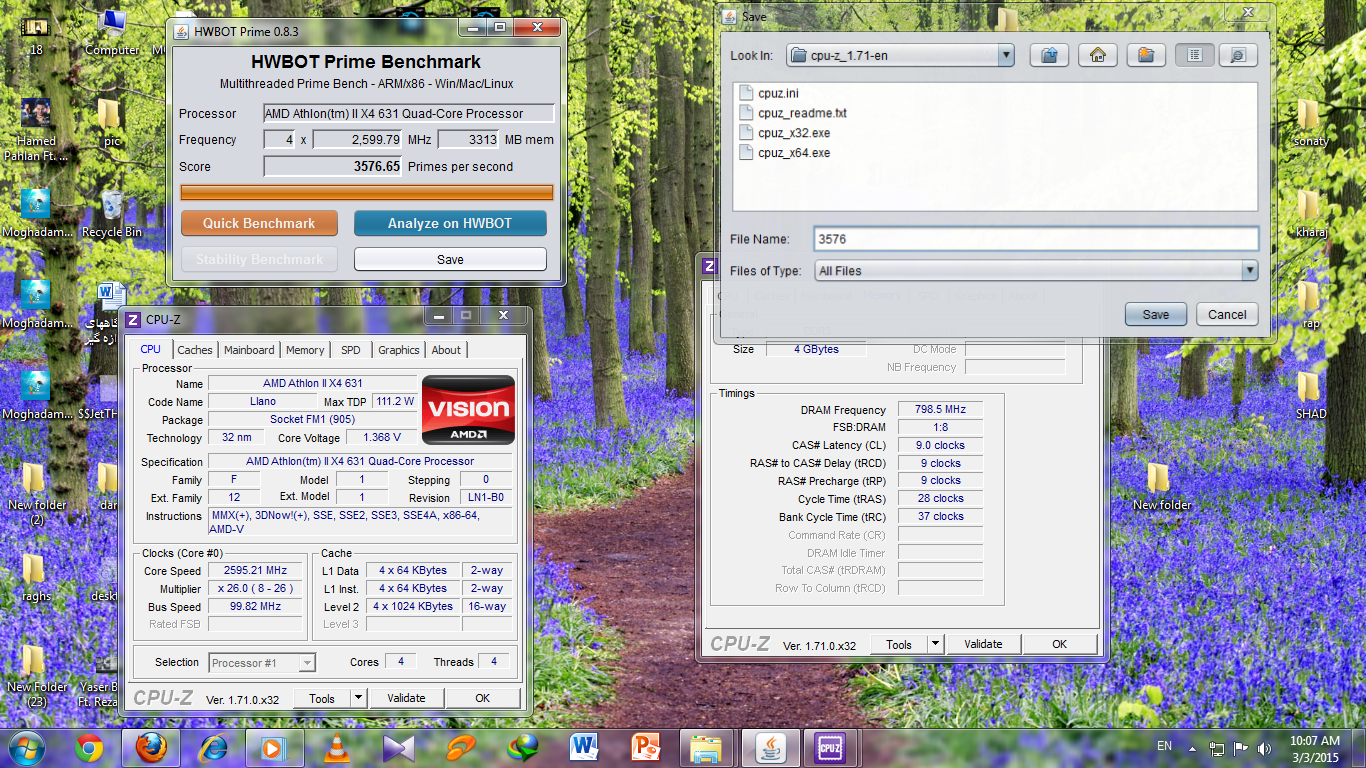Show hidden system tray icons
1366x768 pixels.
1192,748
